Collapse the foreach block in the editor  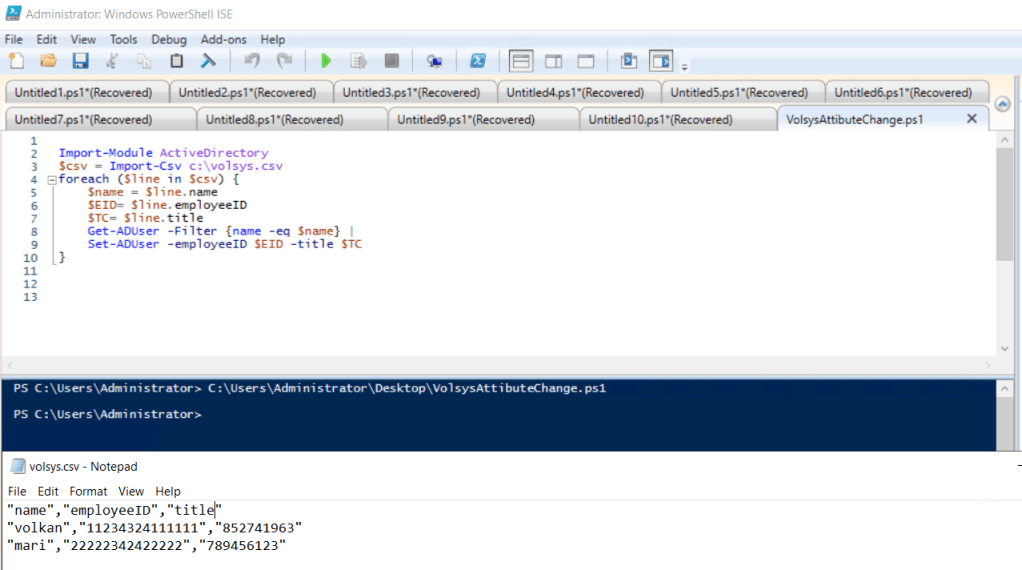52,180
